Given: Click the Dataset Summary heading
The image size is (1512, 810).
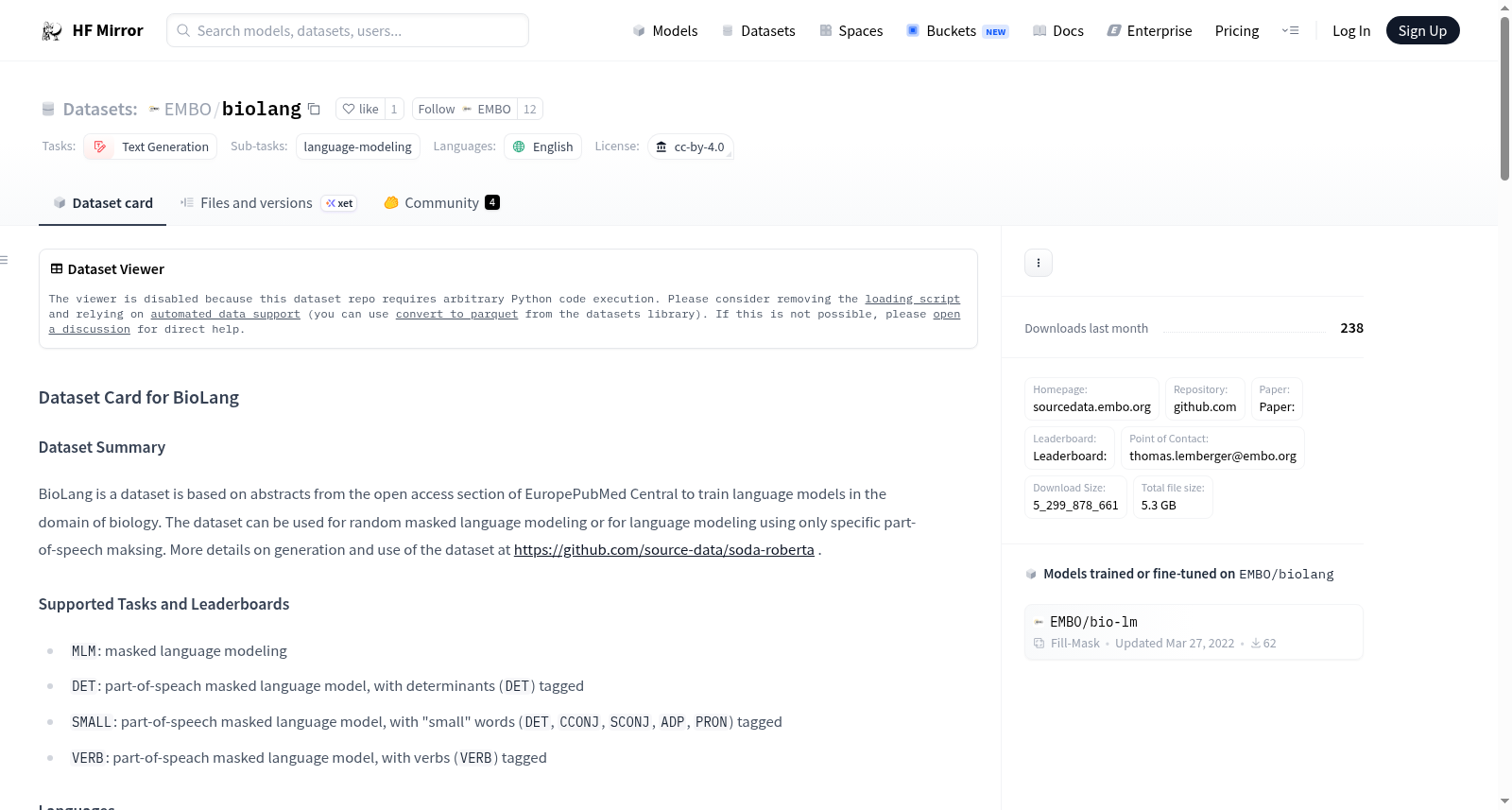Looking at the screenshot, I should click(x=102, y=447).
